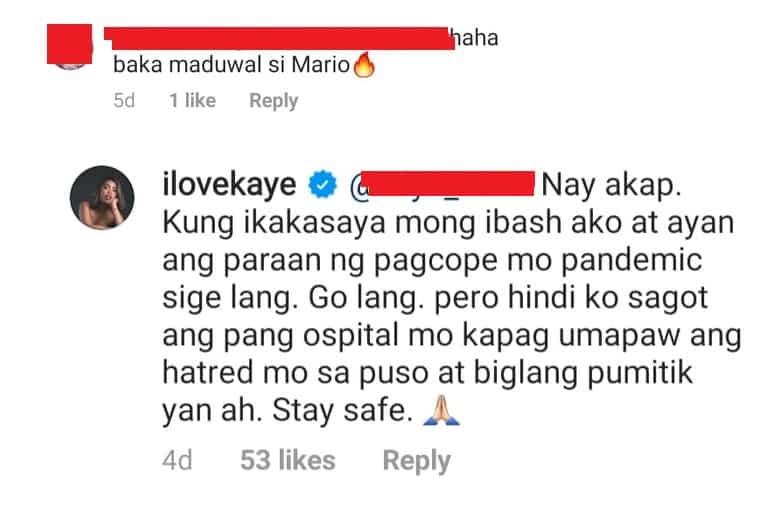Click Reply under the 5d comment
The image size is (768, 514).
(x=273, y=100)
